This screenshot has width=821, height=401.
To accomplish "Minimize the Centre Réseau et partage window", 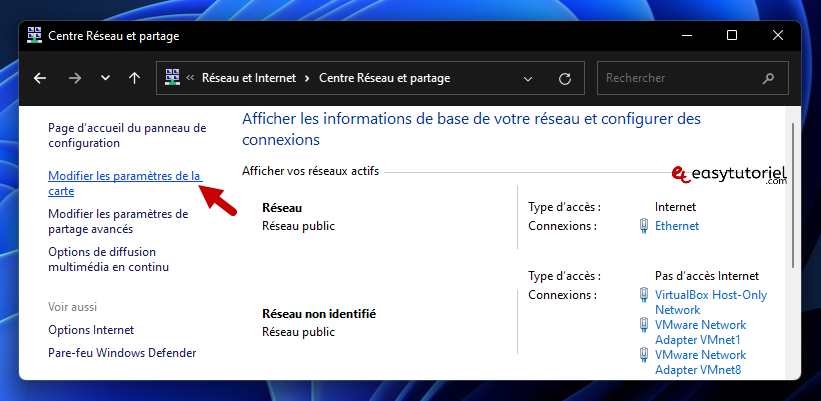I will [686, 36].
